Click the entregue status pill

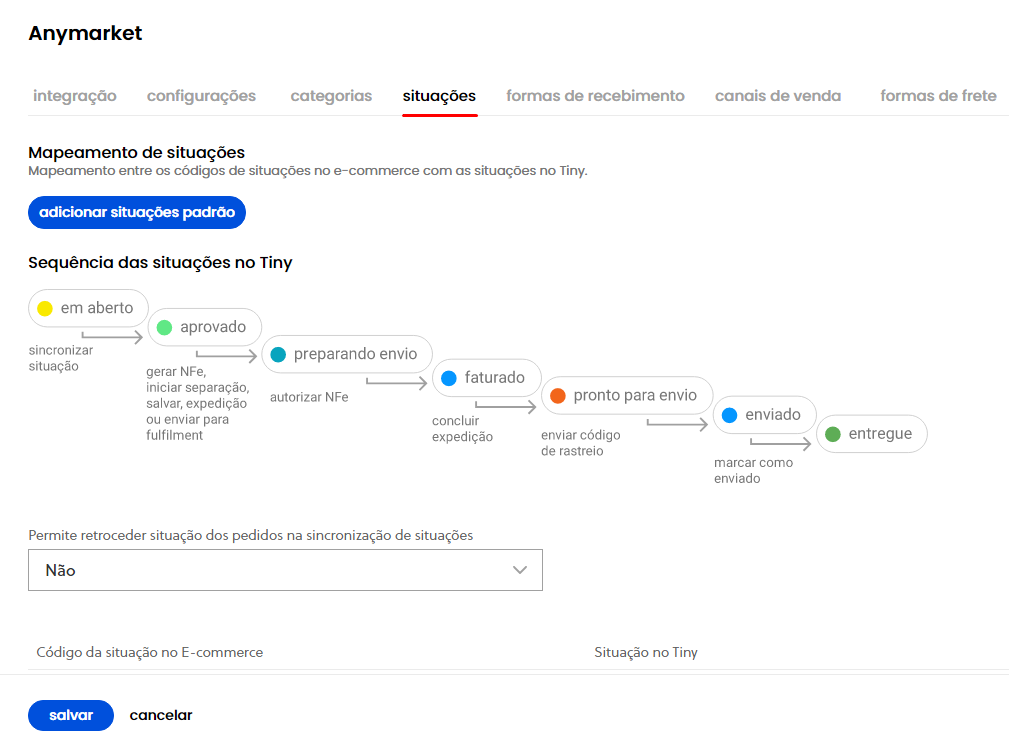point(872,434)
